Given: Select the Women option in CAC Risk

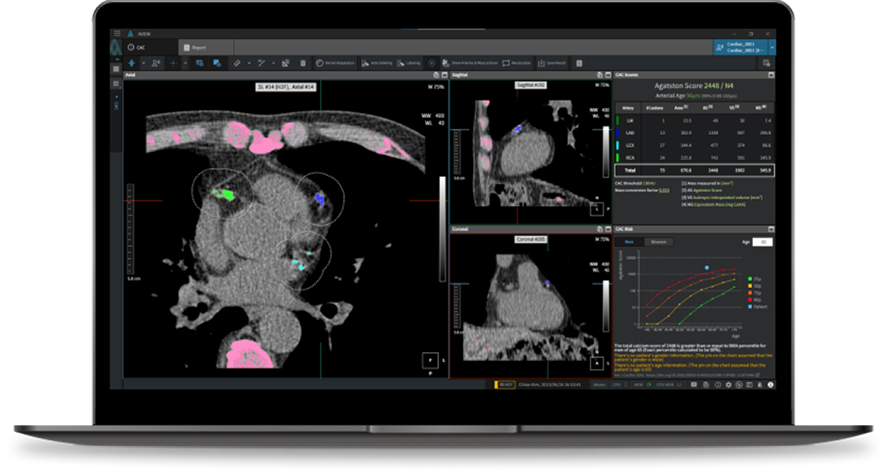Looking at the screenshot, I should point(659,242).
